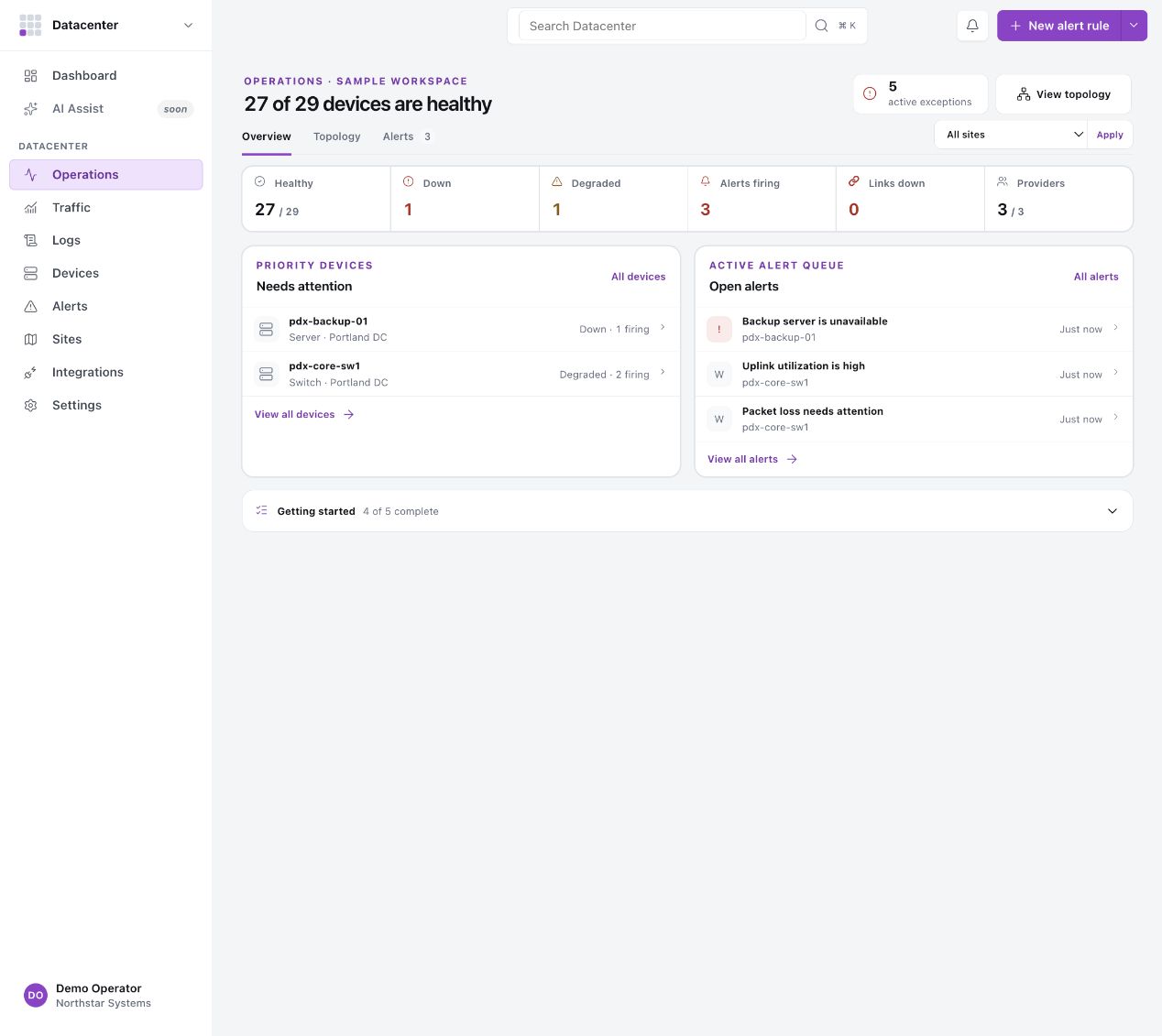This screenshot has width=1162, height=1036.
Task: Open notifications bell icon
Action: [x=972, y=26]
